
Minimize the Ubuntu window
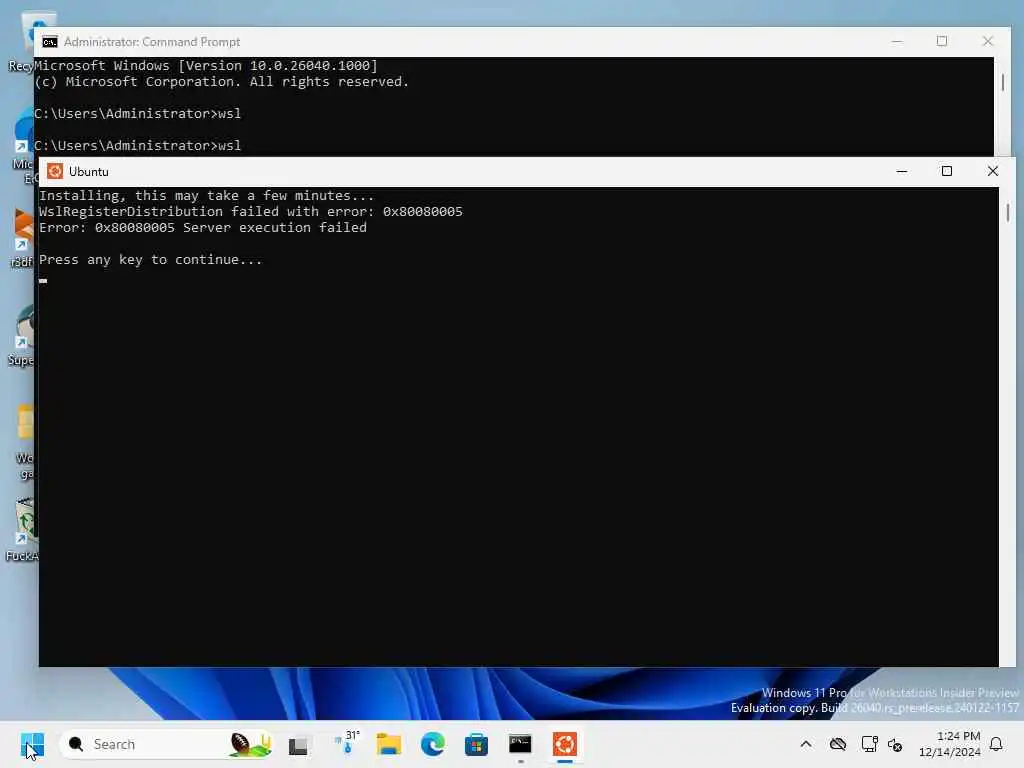pyautogui.click(x=902, y=171)
